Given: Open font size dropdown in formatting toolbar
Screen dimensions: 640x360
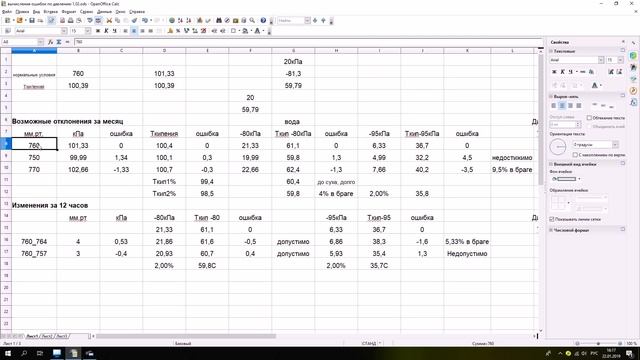Looking at the screenshot, I should tap(87, 31).
